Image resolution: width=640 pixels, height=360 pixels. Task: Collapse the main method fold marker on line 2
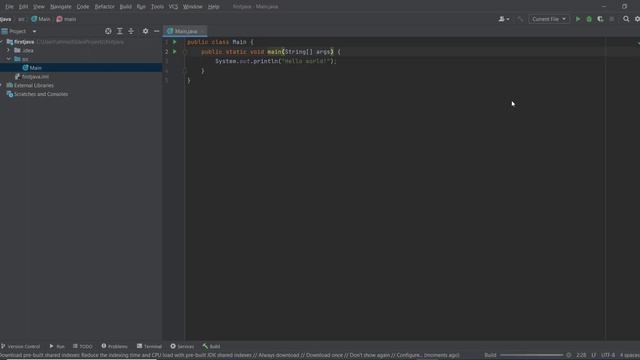coord(185,52)
